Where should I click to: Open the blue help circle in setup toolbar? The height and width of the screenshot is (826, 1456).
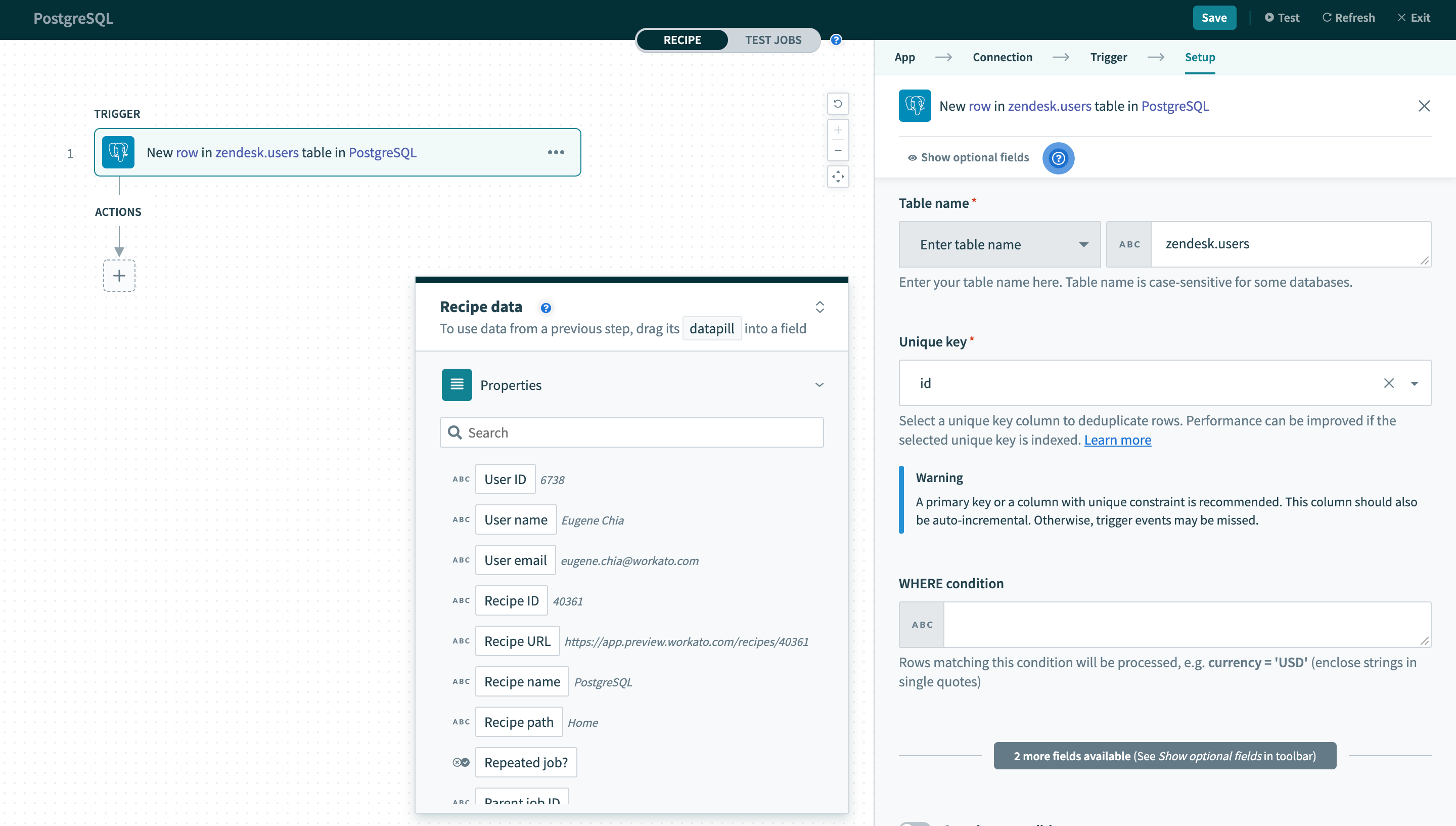1058,158
